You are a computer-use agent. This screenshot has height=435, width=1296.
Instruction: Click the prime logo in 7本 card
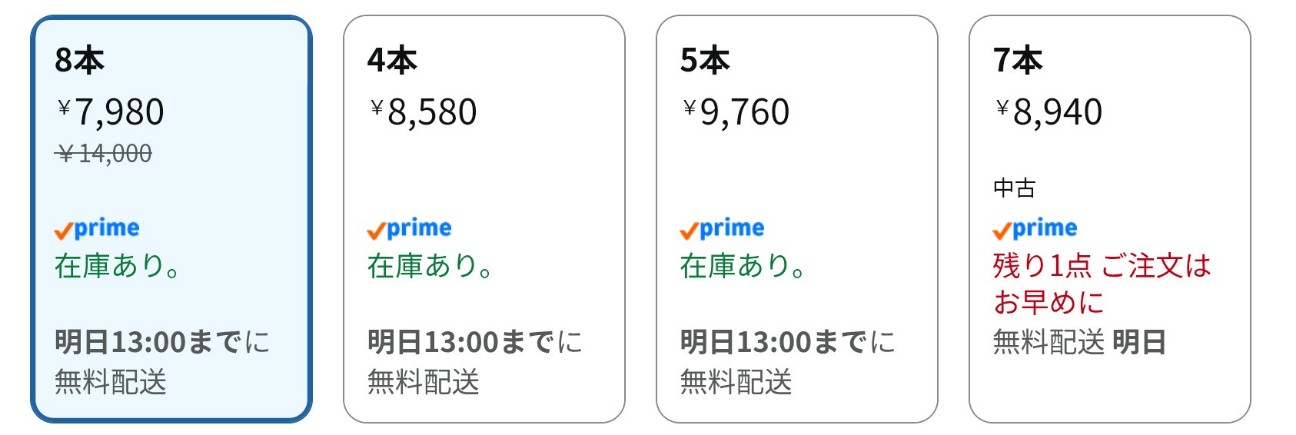pyautogui.click(x=1036, y=229)
